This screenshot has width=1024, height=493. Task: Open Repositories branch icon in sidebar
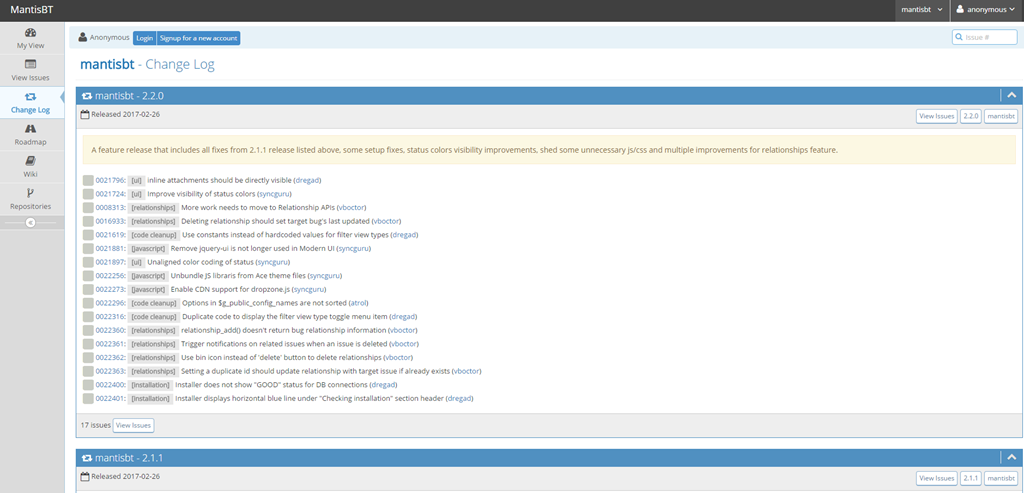coord(31,193)
